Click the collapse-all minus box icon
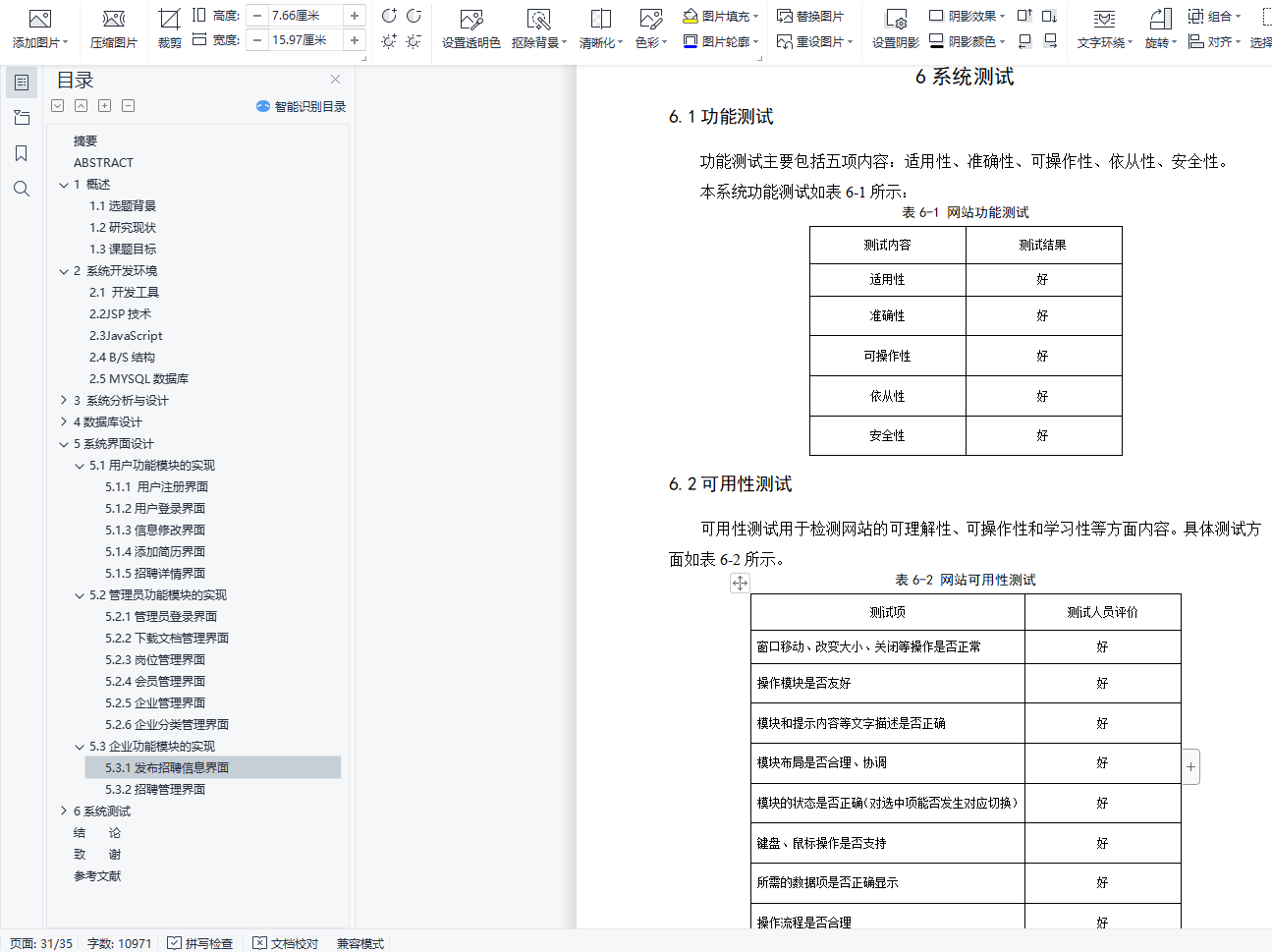 click(128, 106)
